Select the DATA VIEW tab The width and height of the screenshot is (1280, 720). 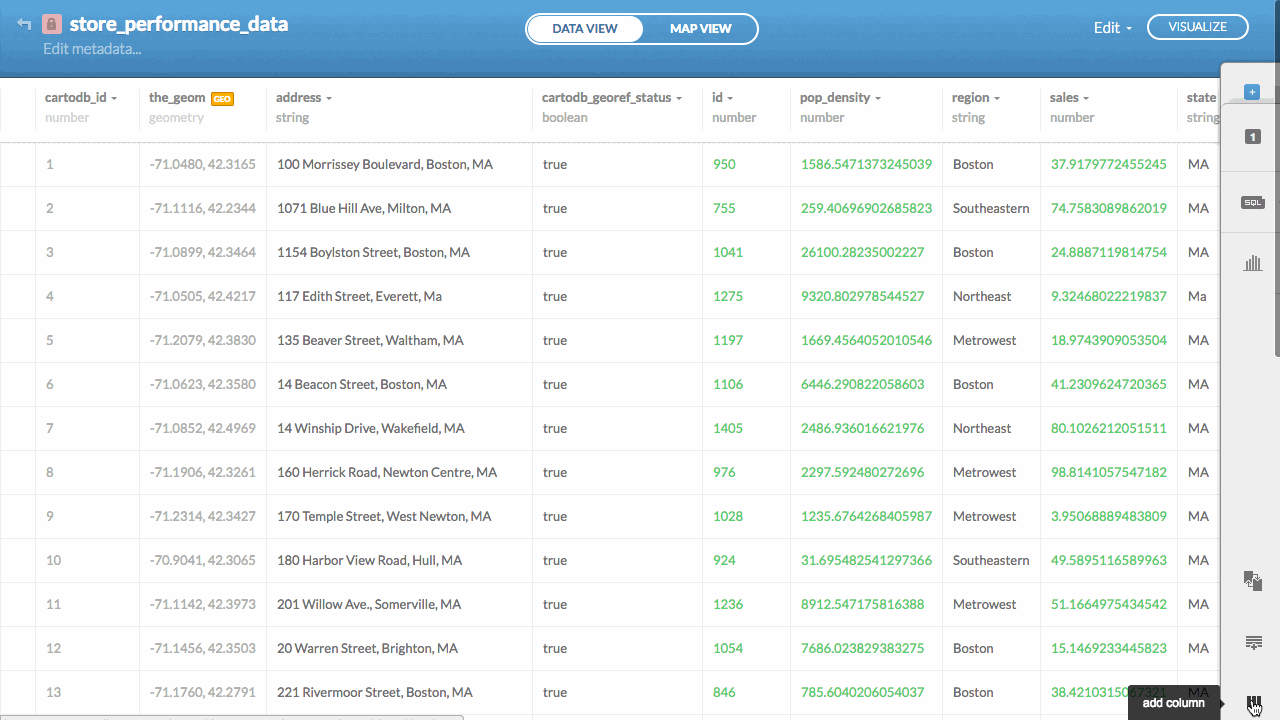tap(585, 28)
